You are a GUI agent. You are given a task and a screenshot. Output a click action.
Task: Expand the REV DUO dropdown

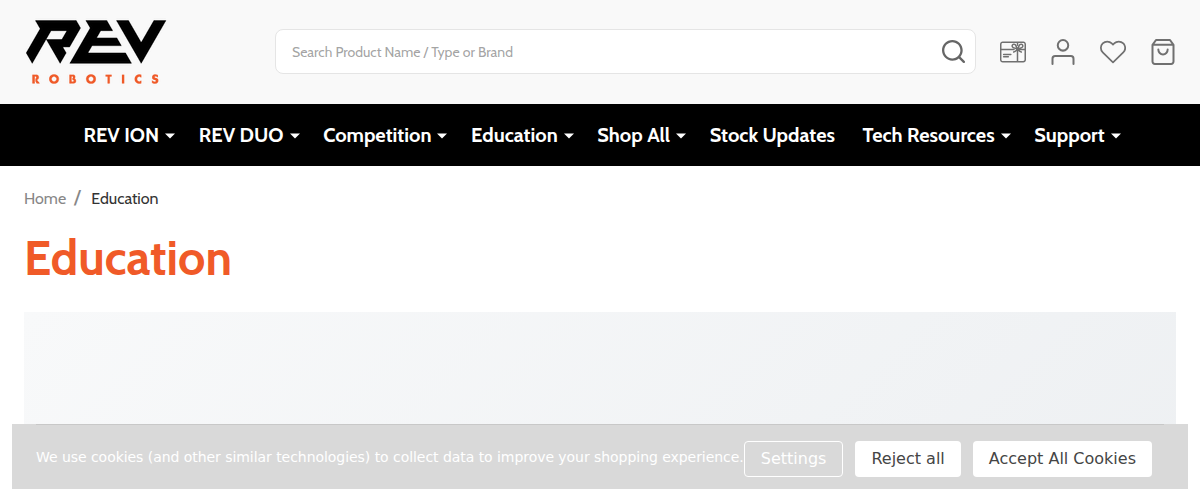249,136
